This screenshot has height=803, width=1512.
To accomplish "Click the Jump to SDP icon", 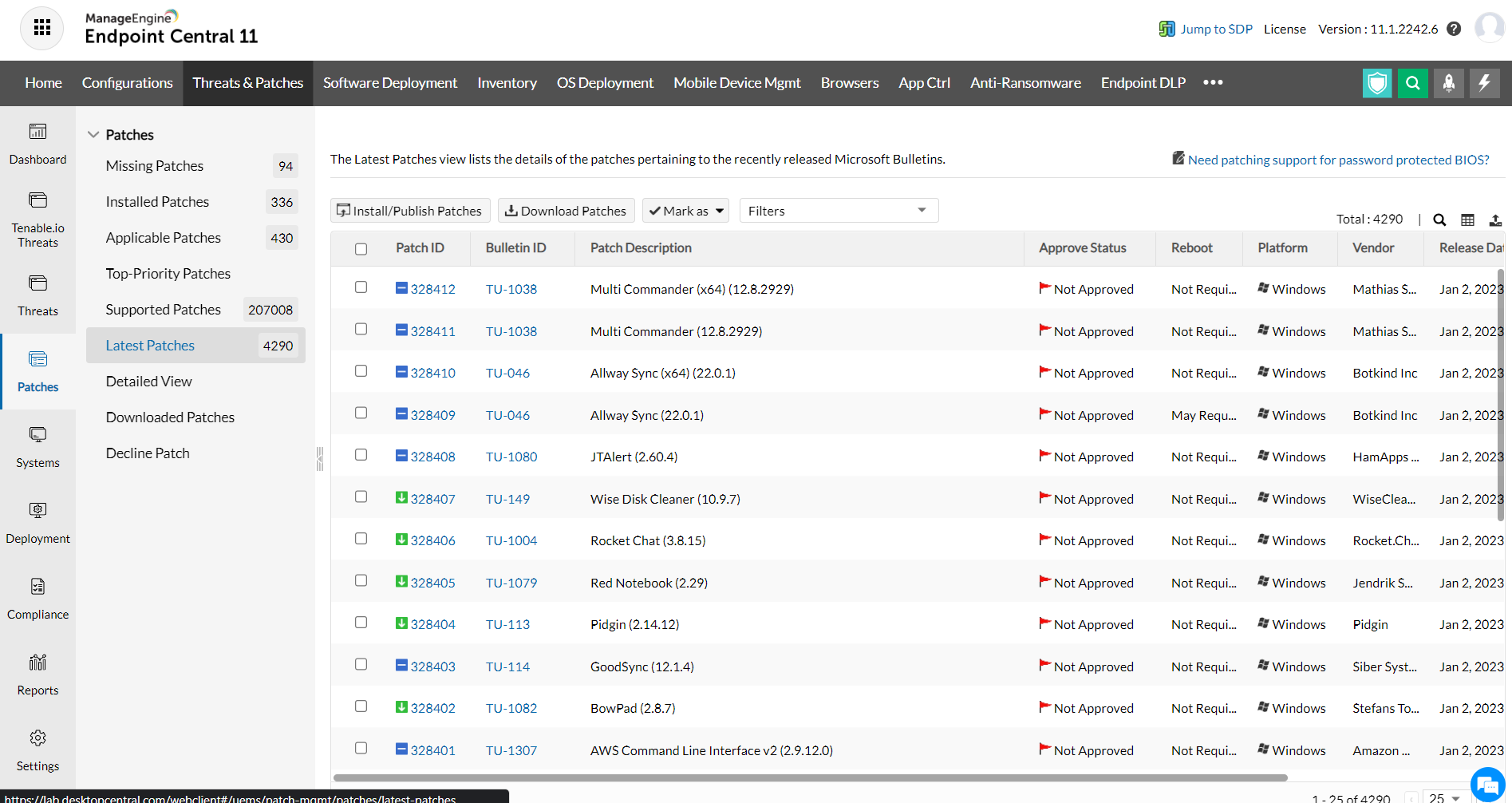I will 1167,29.
